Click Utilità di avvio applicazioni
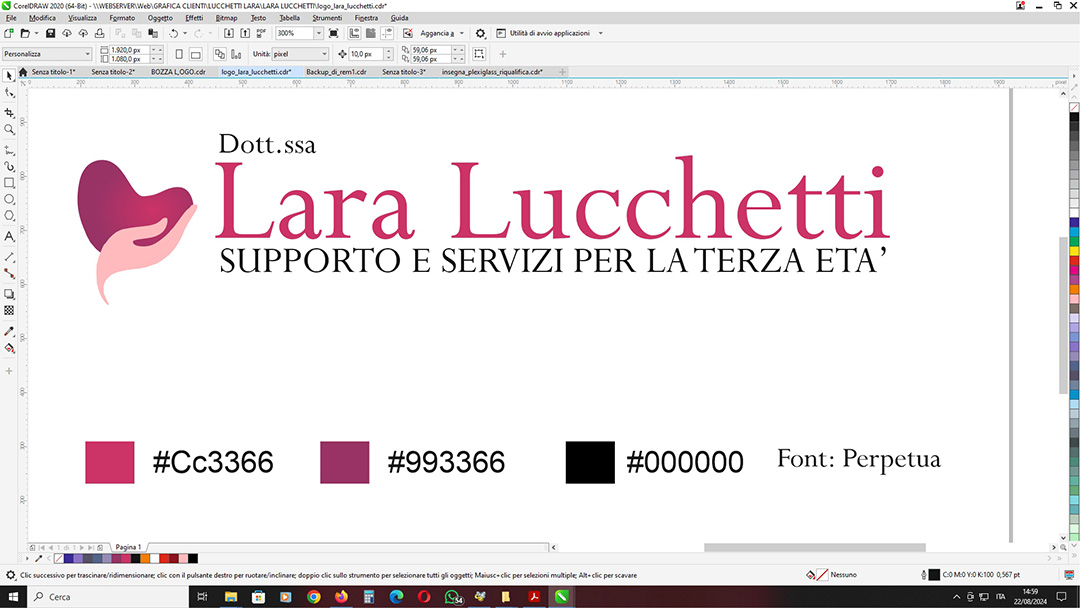This screenshot has width=1080, height=608. pos(552,33)
